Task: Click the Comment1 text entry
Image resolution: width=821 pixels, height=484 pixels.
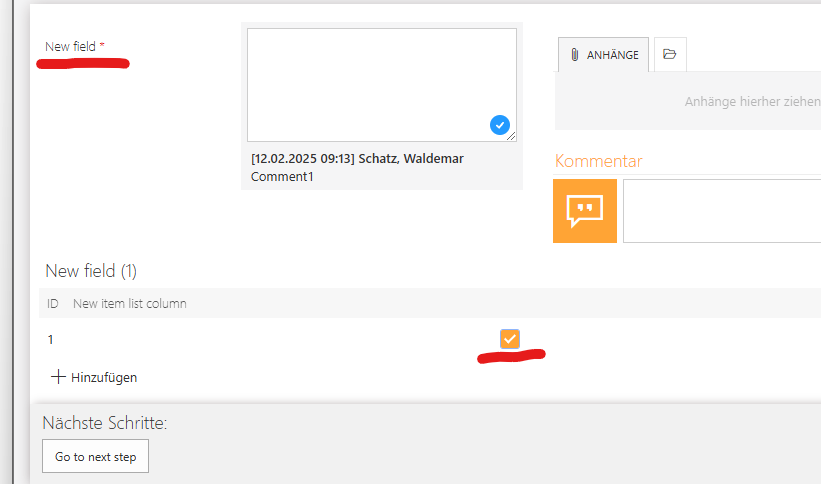Action: 282,177
